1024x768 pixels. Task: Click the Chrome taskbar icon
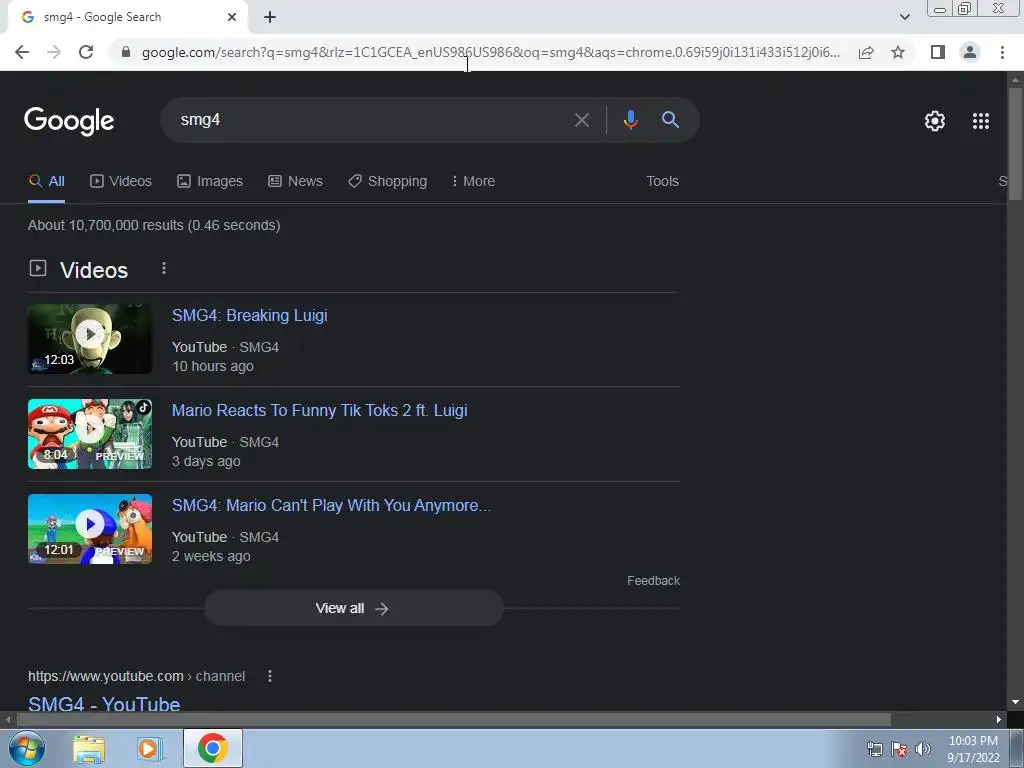(213, 748)
